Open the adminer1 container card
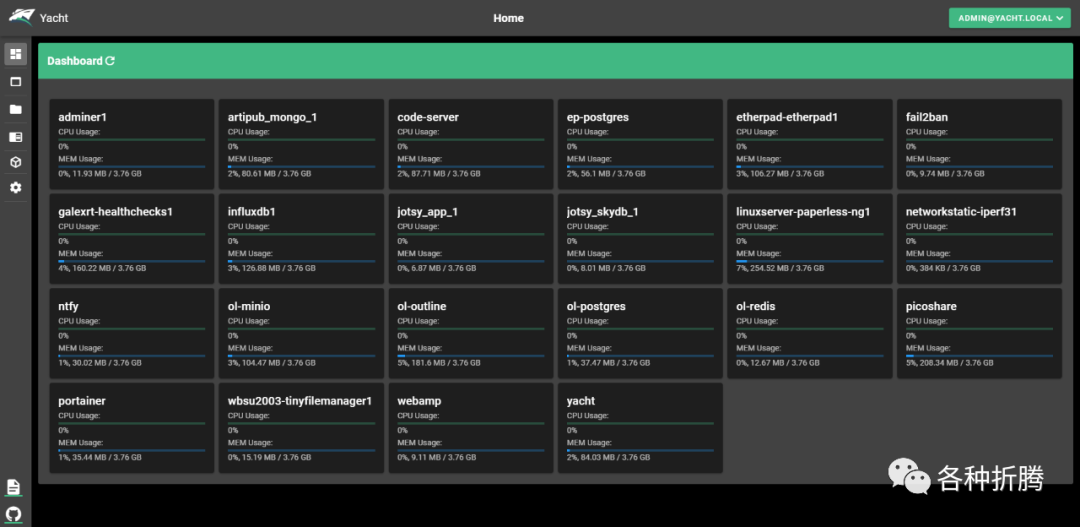Viewport: 1080px width, 527px height. [132, 144]
